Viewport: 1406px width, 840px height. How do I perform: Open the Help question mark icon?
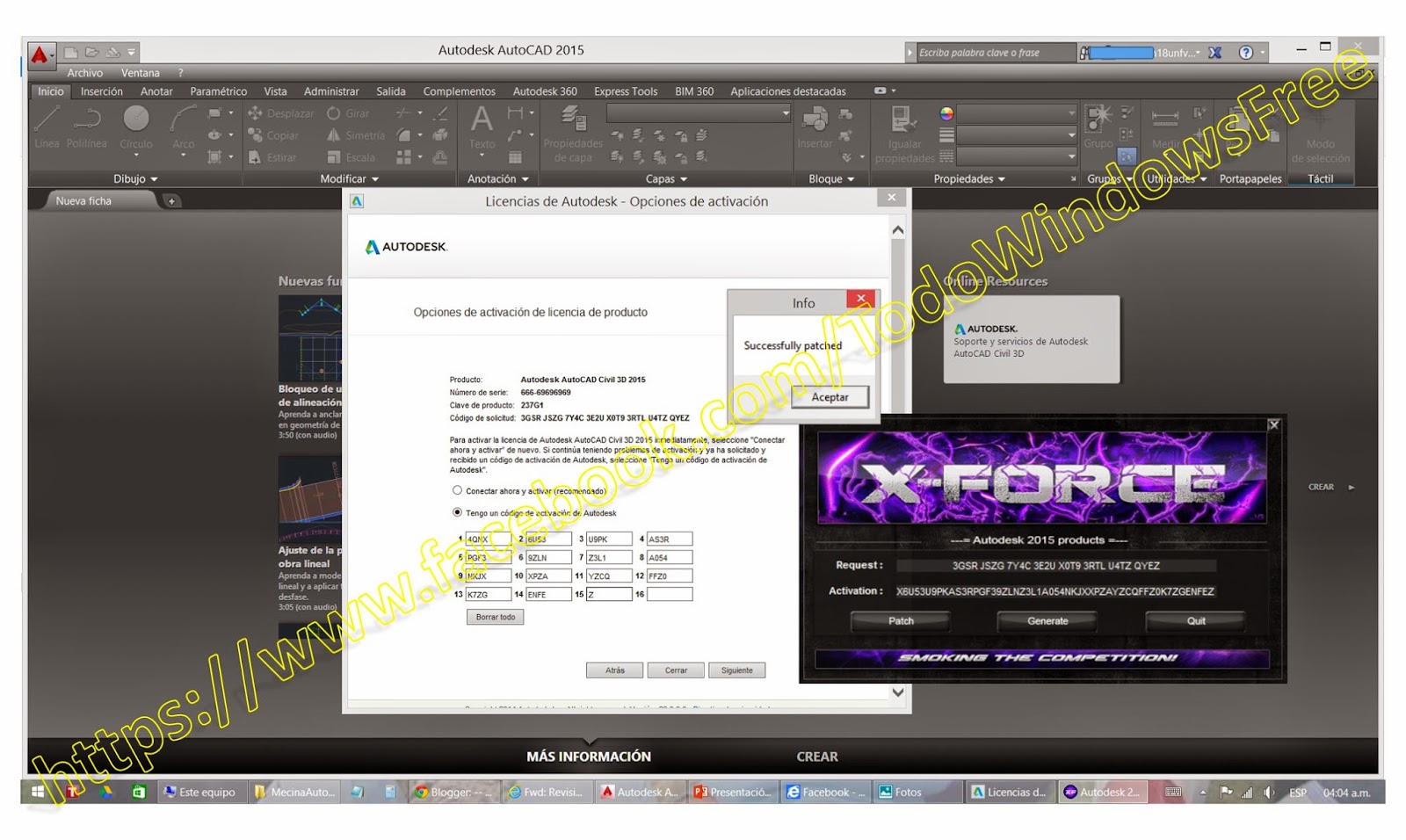click(1246, 53)
